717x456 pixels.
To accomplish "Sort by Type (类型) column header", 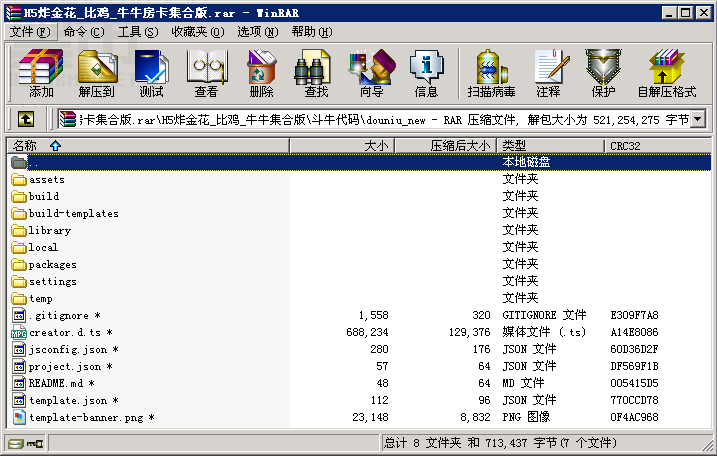I will click(551, 146).
